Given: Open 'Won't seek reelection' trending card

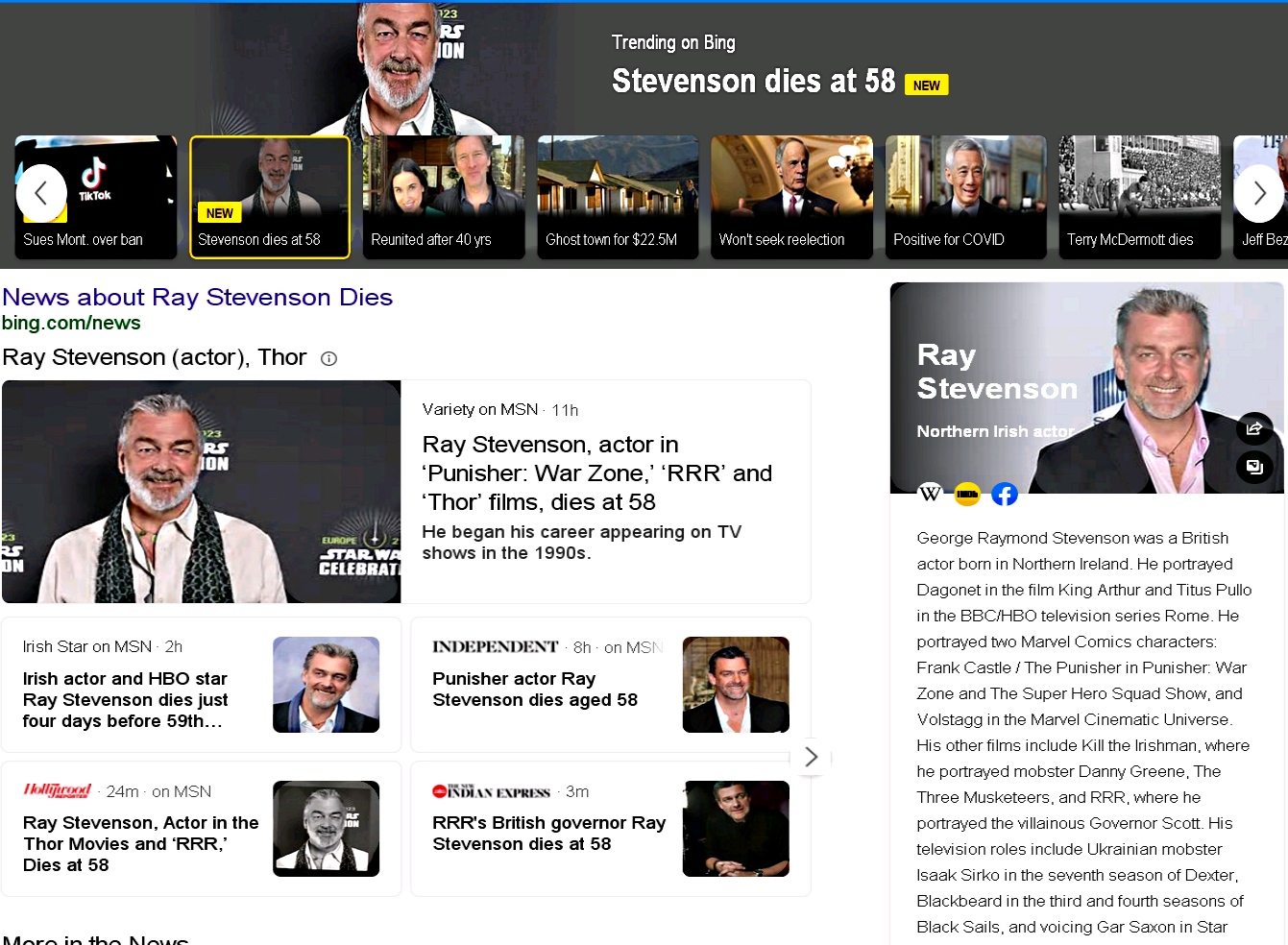Looking at the screenshot, I should tap(792, 197).
